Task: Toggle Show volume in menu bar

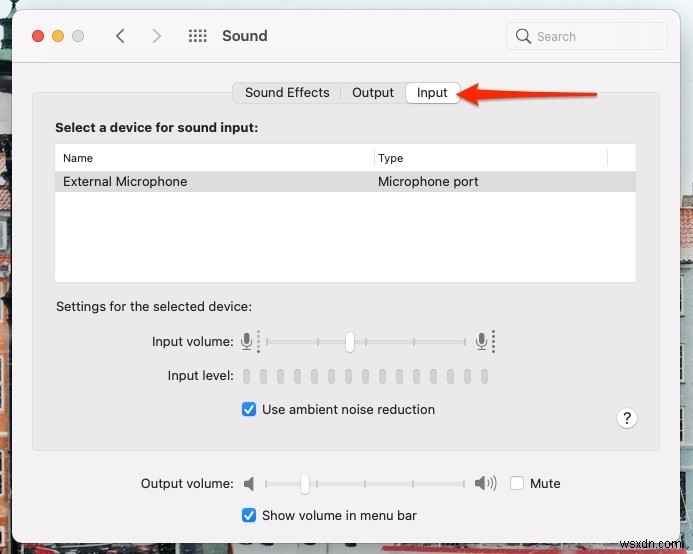Action: click(x=249, y=515)
